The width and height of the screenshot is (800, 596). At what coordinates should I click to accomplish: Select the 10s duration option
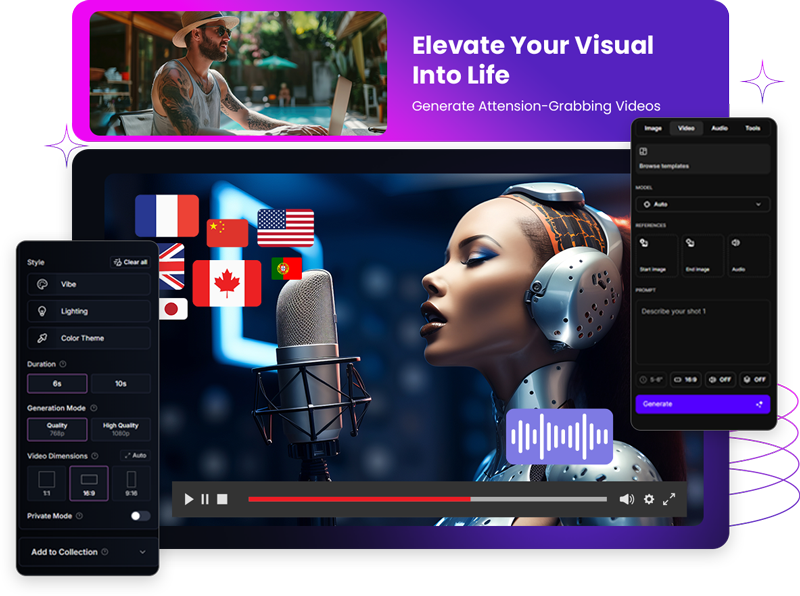[120, 384]
